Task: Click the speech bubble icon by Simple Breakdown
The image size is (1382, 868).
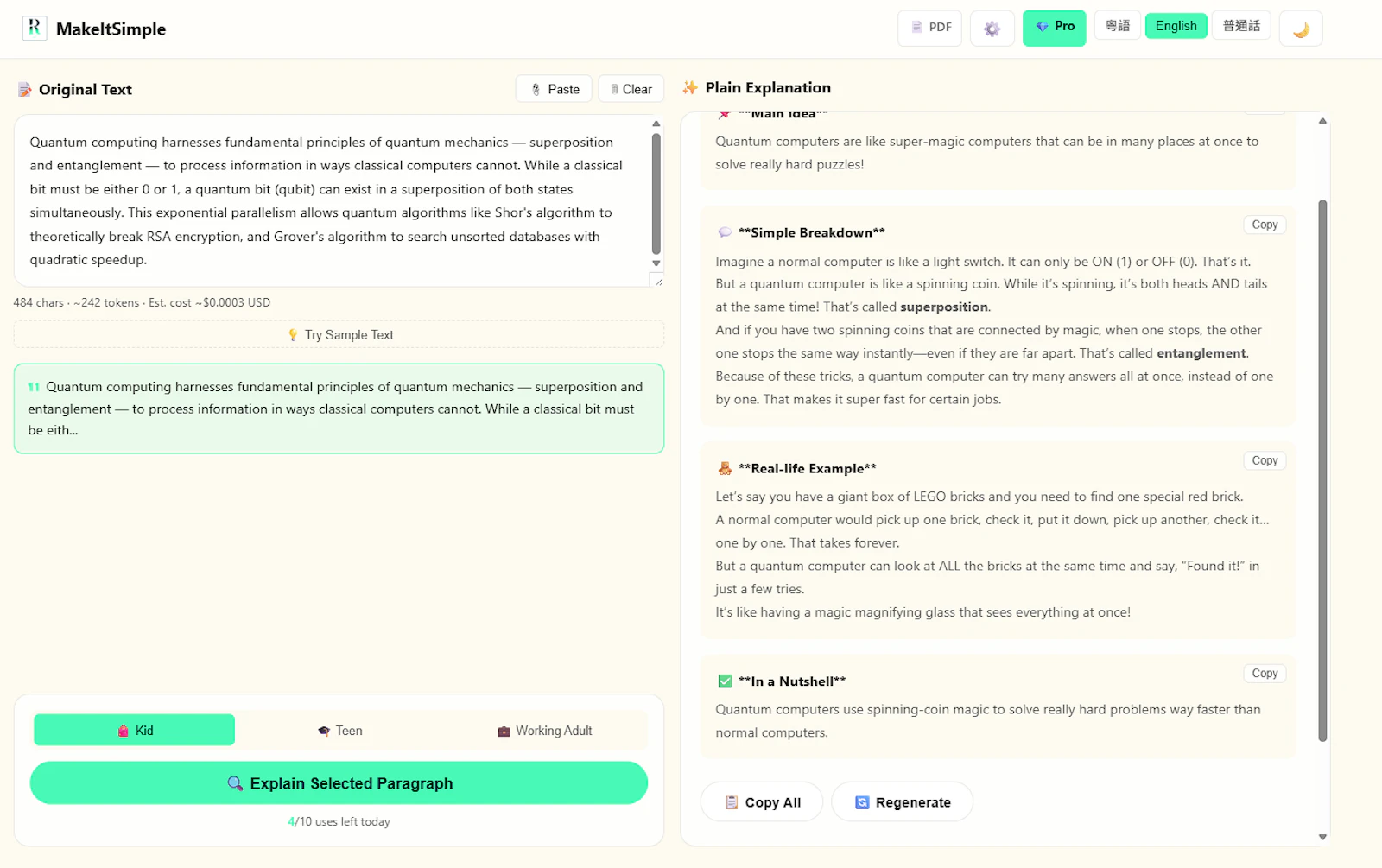Action: coord(725,232)
